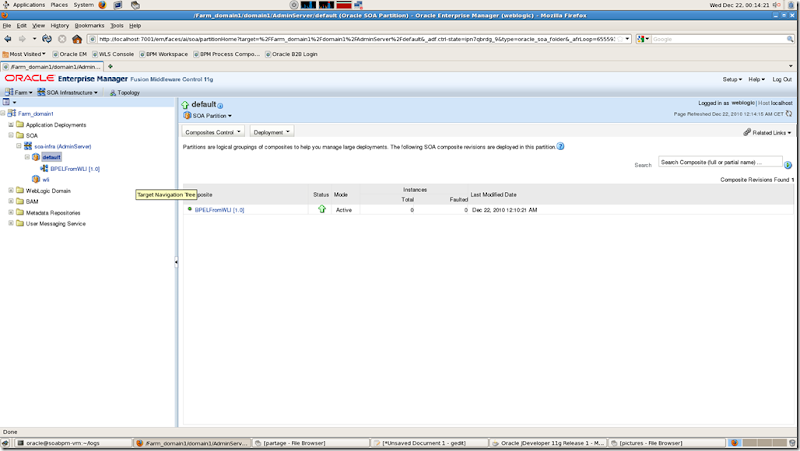Open the Tools menu
Image resolution: width=800 pixels, height=451 pixels.
(x=117, y=26)
